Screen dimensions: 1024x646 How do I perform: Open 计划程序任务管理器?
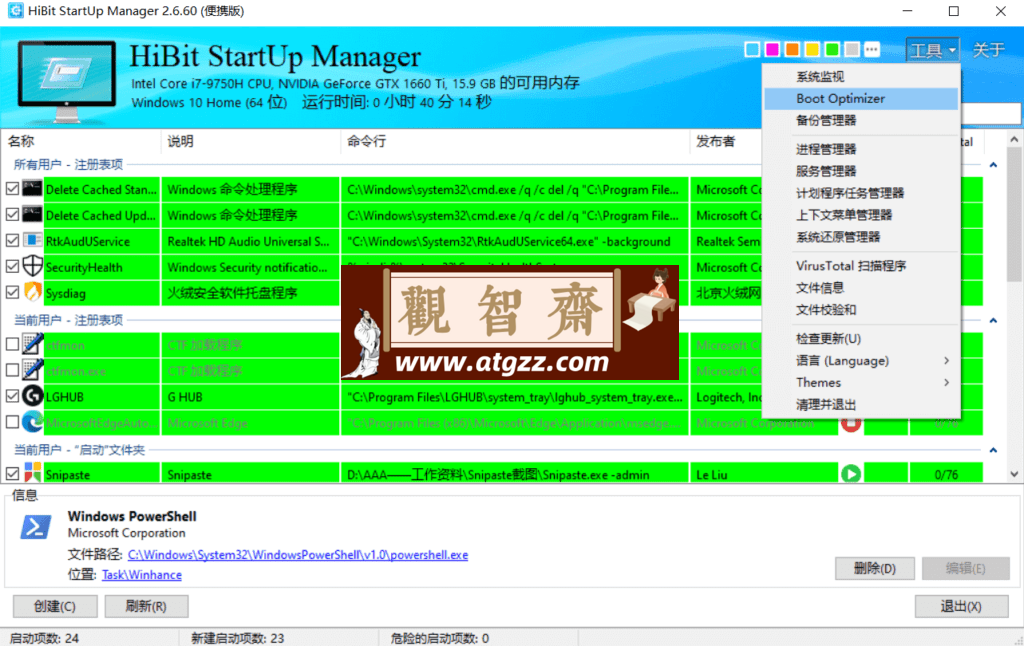[861, 193]
